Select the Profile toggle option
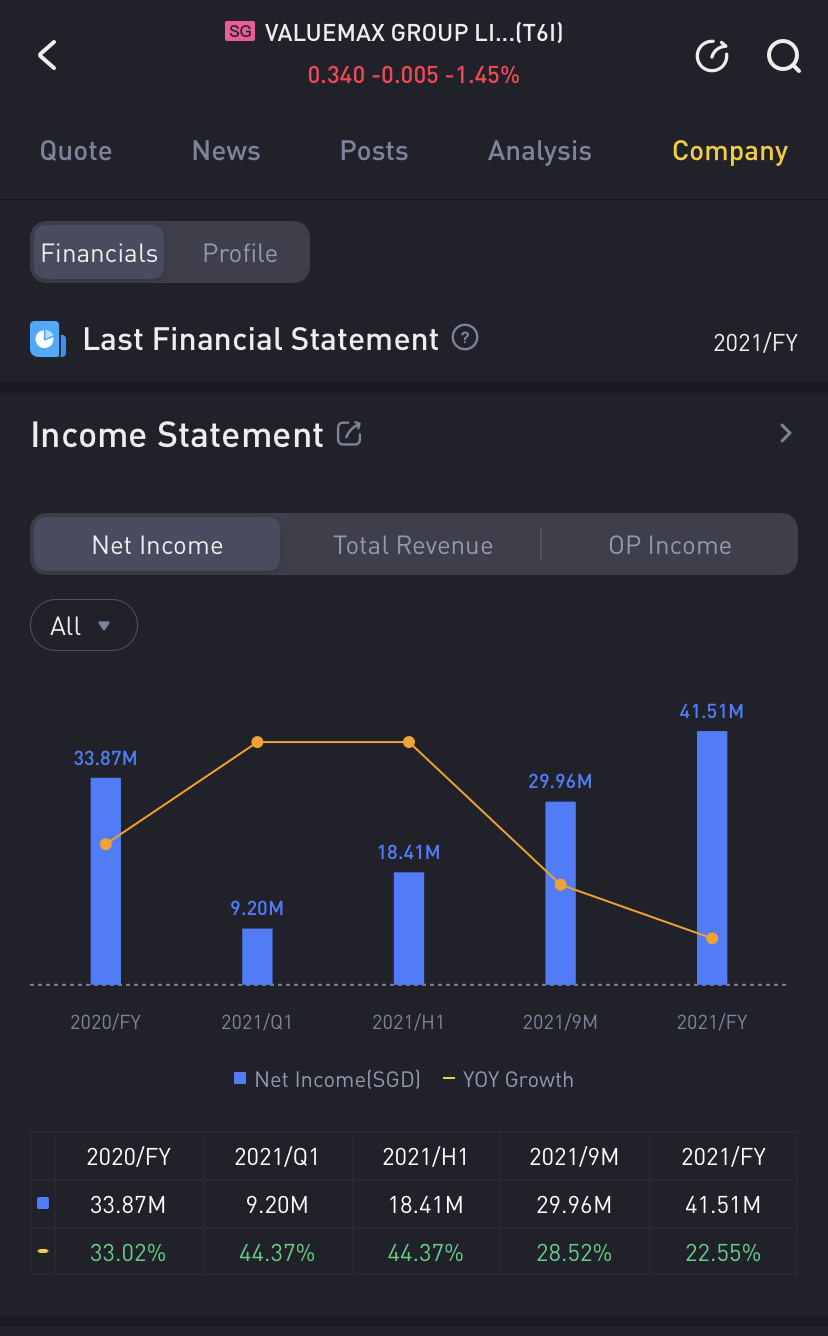828x1336 pixels. [x=240, y=253]
